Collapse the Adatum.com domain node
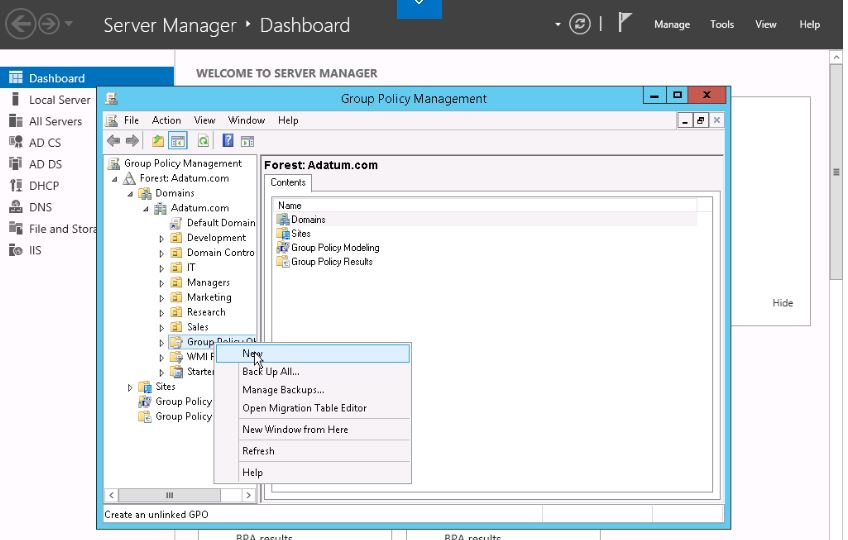848x540 pixels. click(x=146, y=208)
